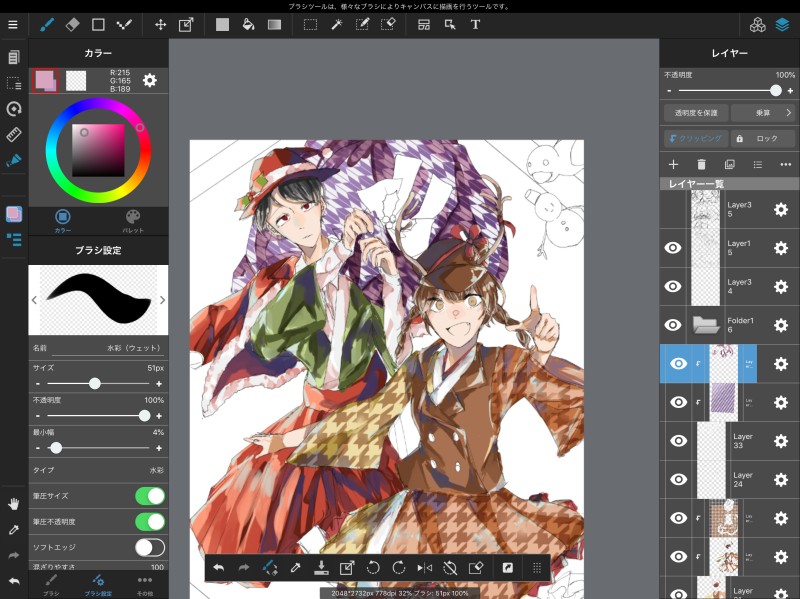Decrease layer opacity with minus button
This screenshot has height=599, width=800.
pyautogui.click(x=669, y=91)
